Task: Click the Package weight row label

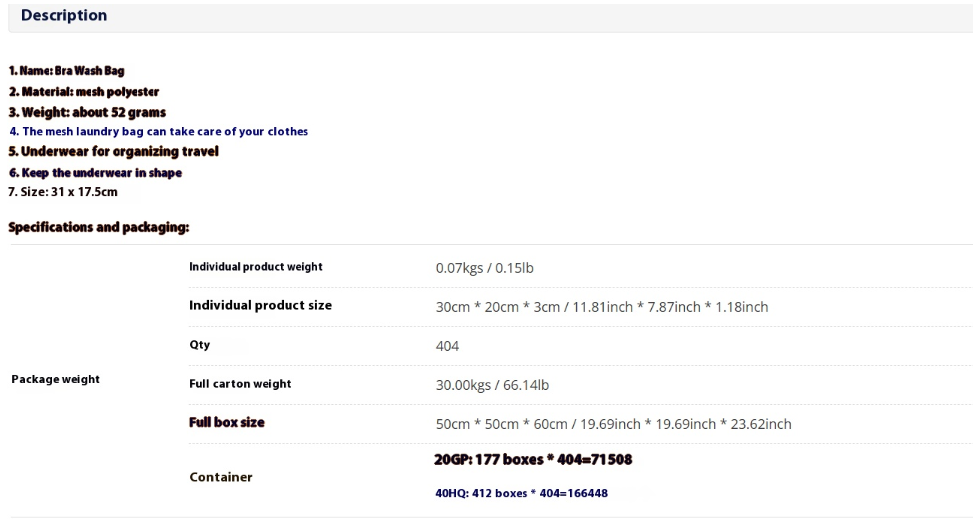Action: pyautogui.click(x=55, y=379)
